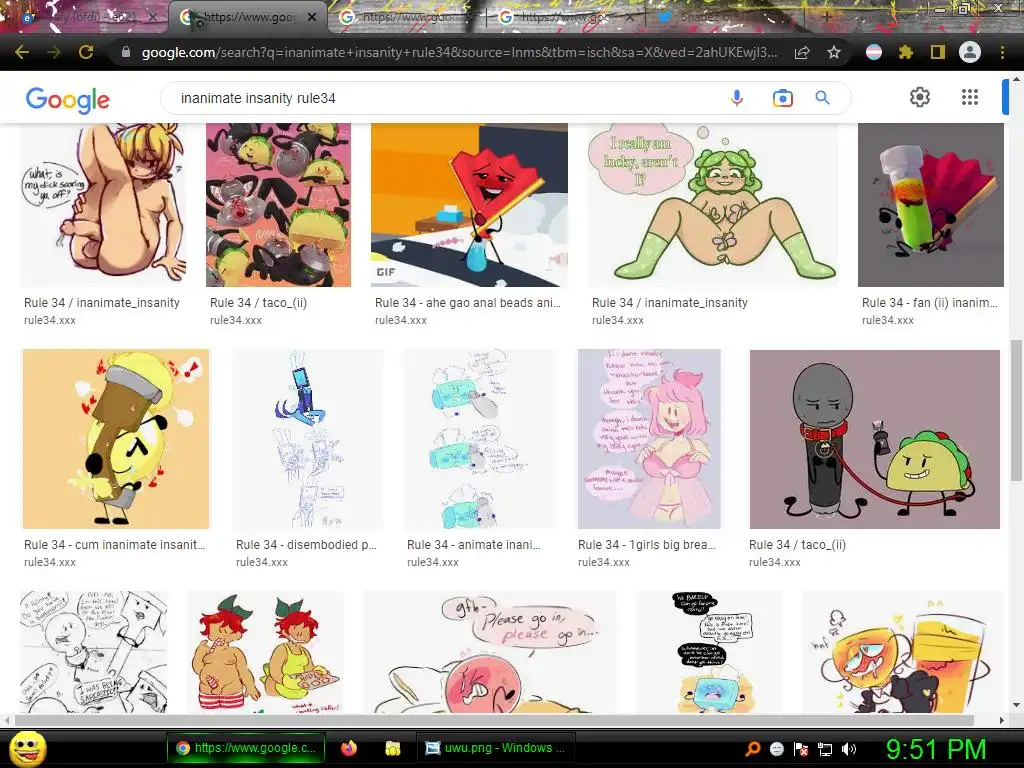Go to the Google homepage logo
This screenshot has height=768, width=1024.
coord(68,100)
